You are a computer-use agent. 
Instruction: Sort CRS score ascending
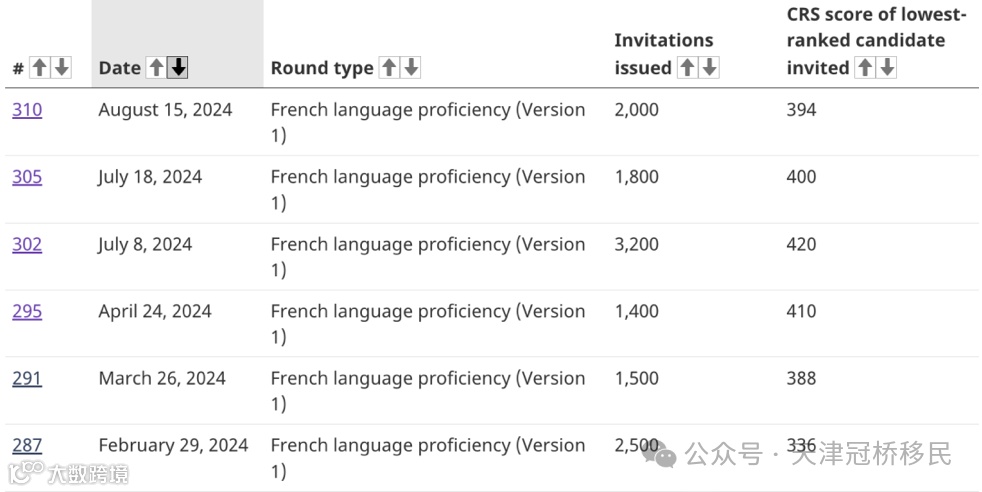coord(864,68)
